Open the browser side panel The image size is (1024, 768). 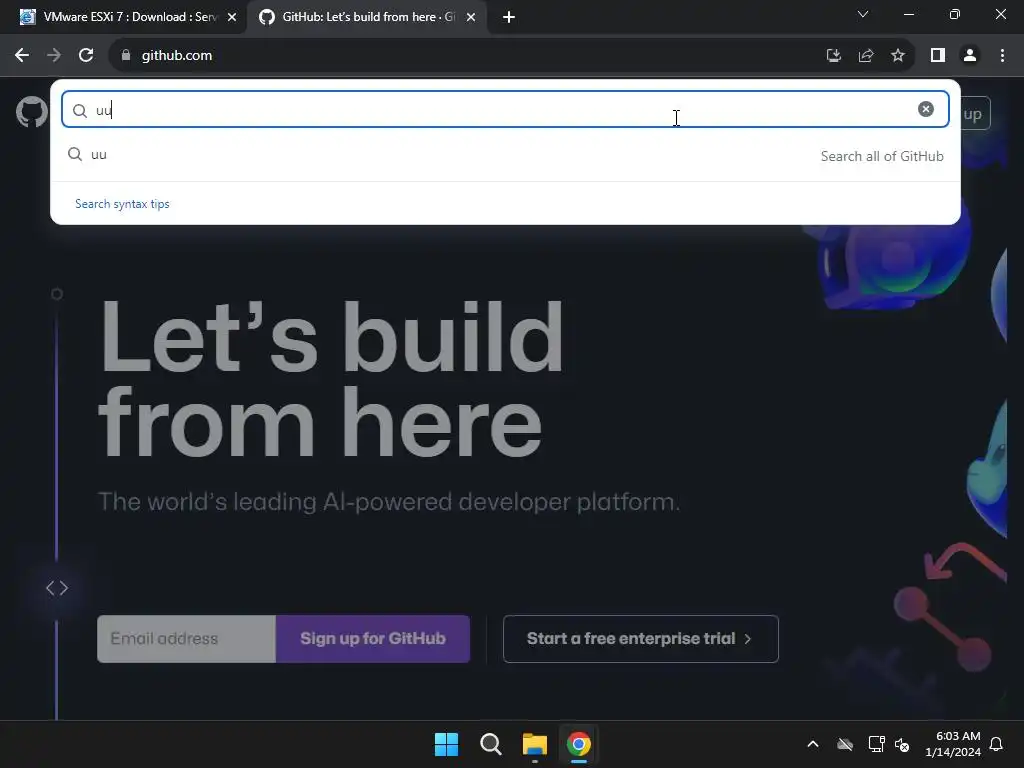(x=938, y=56)
